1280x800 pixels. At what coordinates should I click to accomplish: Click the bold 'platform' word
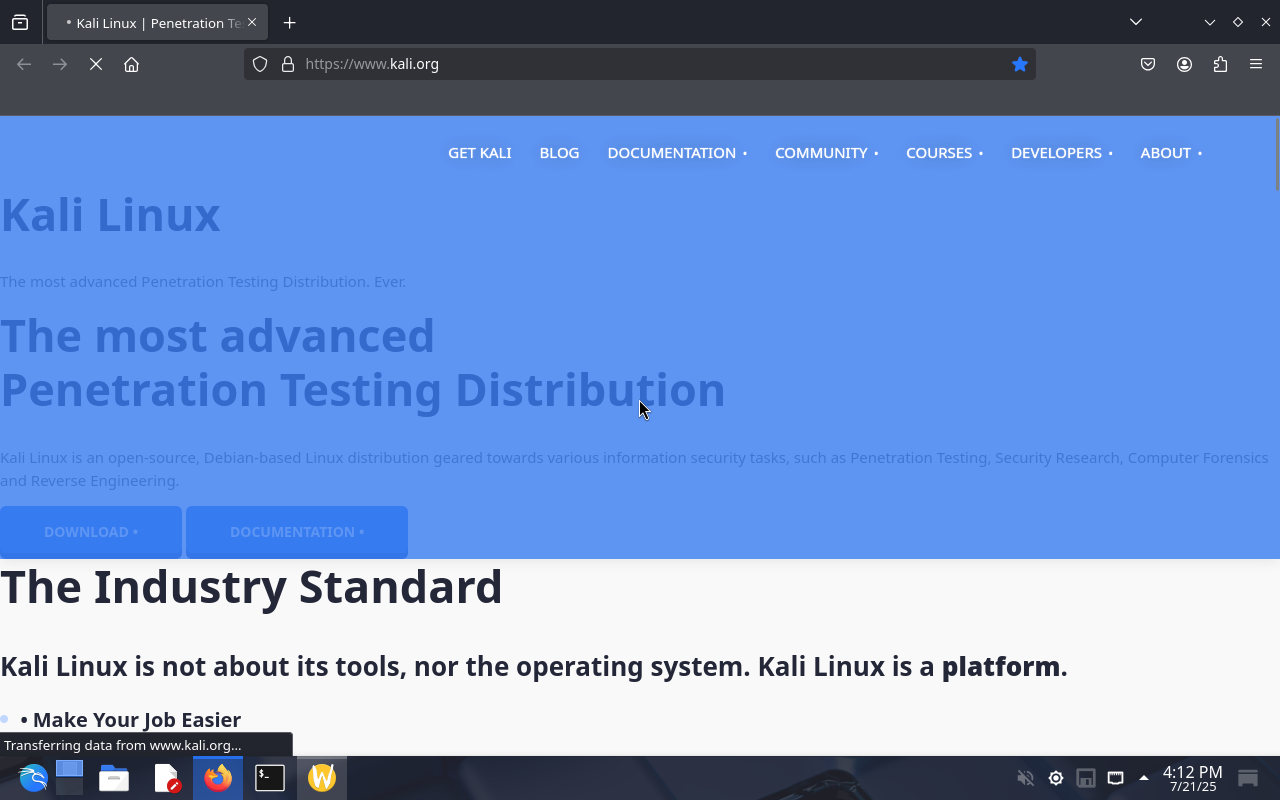[x=1000, y=666]
